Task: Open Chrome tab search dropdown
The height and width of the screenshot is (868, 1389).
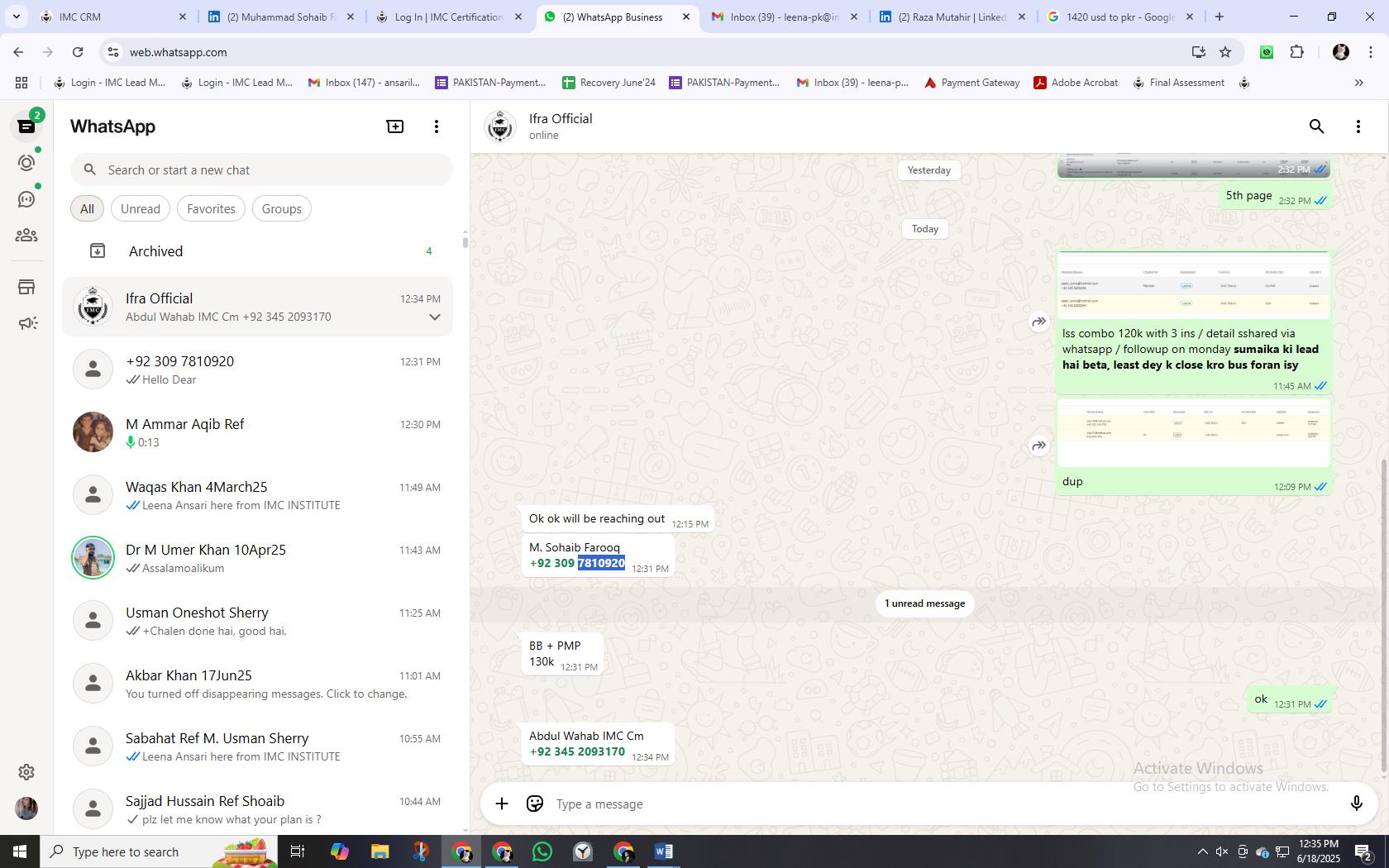Action: coord(16,17)
